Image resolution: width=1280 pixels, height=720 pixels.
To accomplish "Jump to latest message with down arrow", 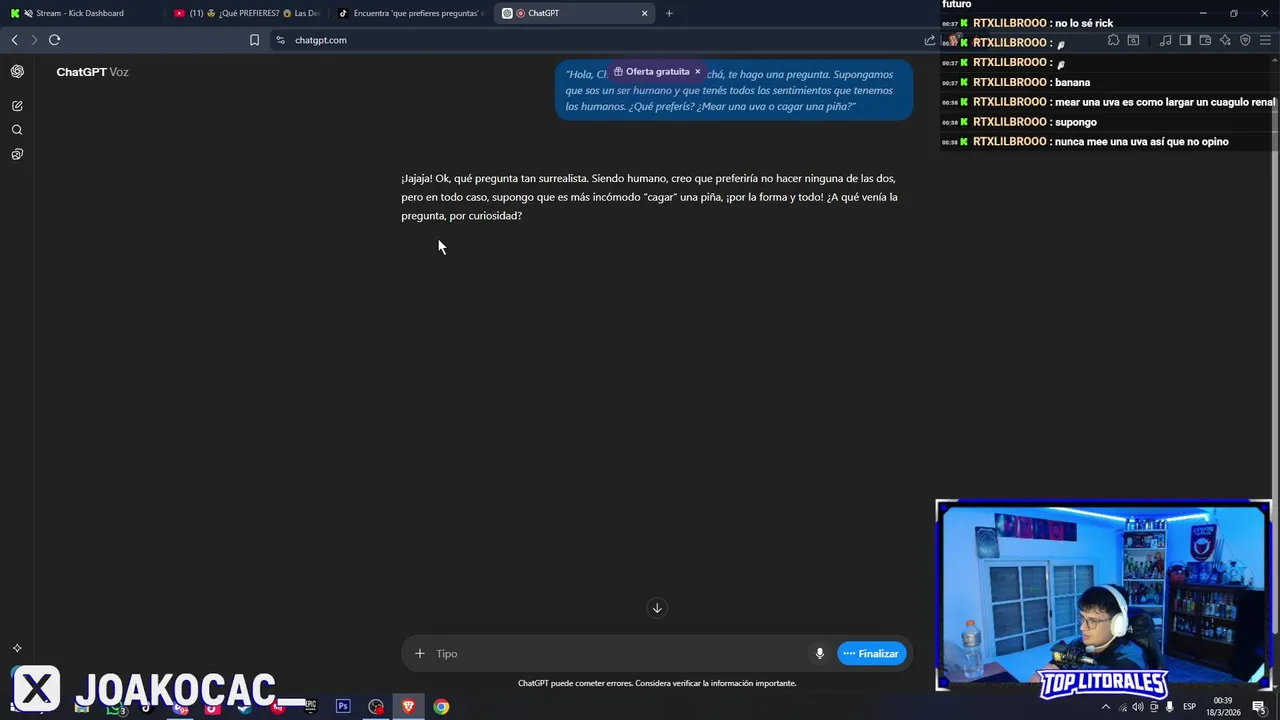I will [657, 608].
